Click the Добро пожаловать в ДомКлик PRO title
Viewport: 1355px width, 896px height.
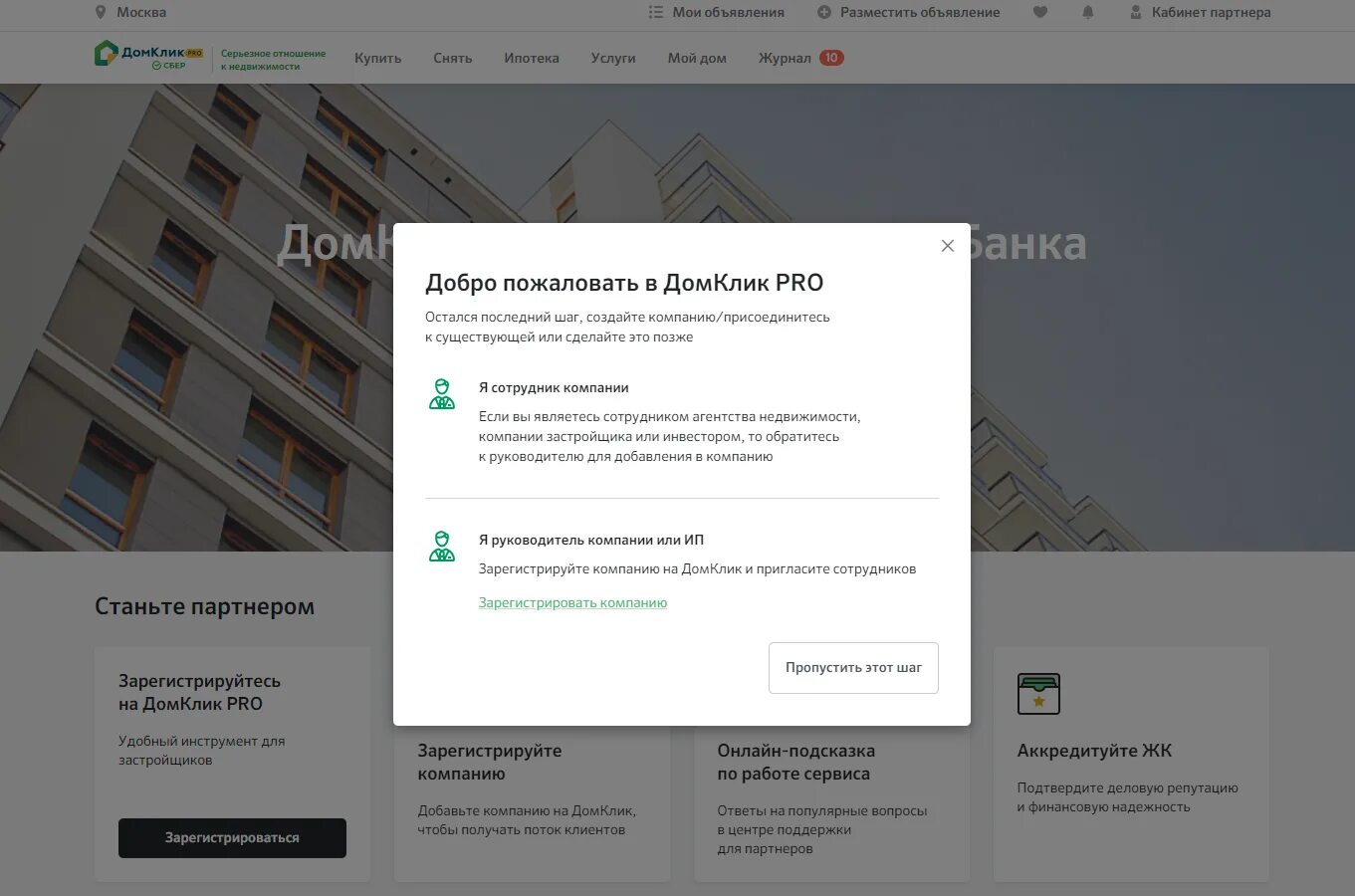click(624, 283)
